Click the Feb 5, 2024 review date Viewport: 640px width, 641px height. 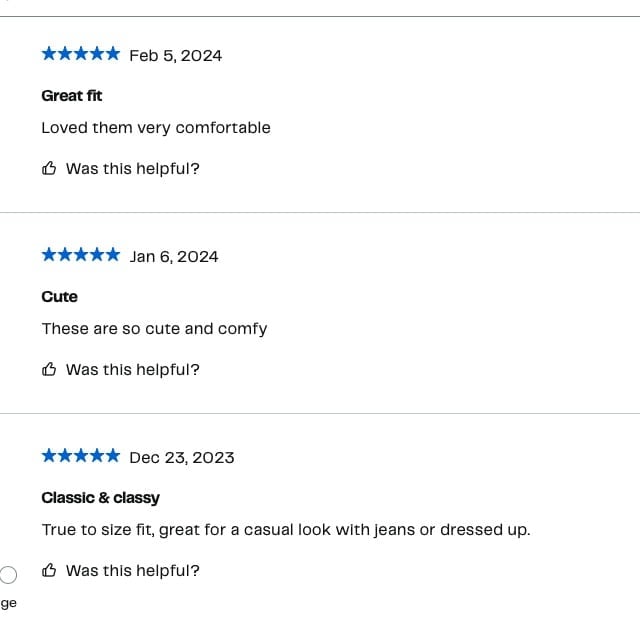click(x=176, y=56)
